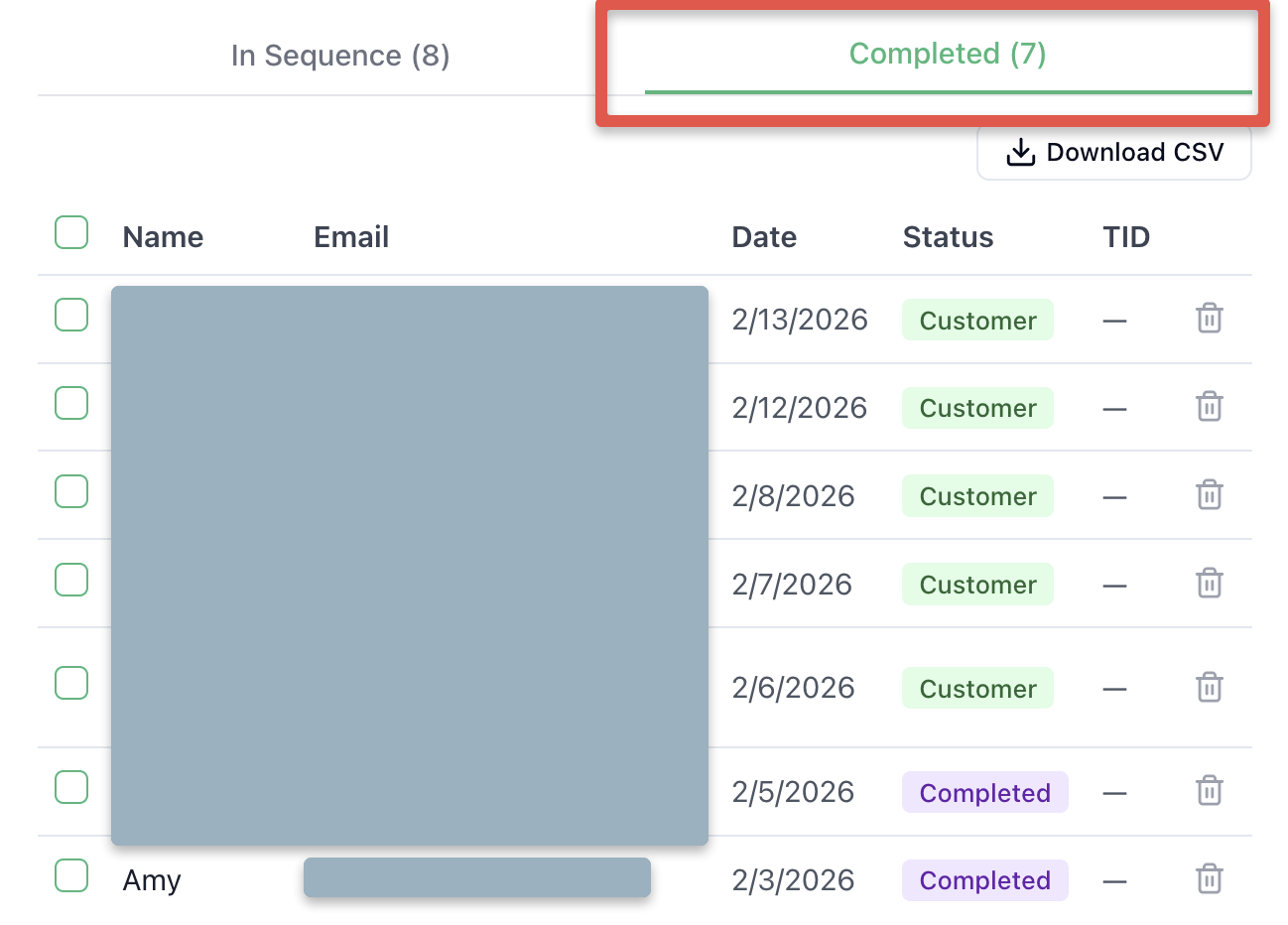Tick the checkbox on the 2/8/2026 row
Screen dimensions: 1288x925
pos(71,491)
